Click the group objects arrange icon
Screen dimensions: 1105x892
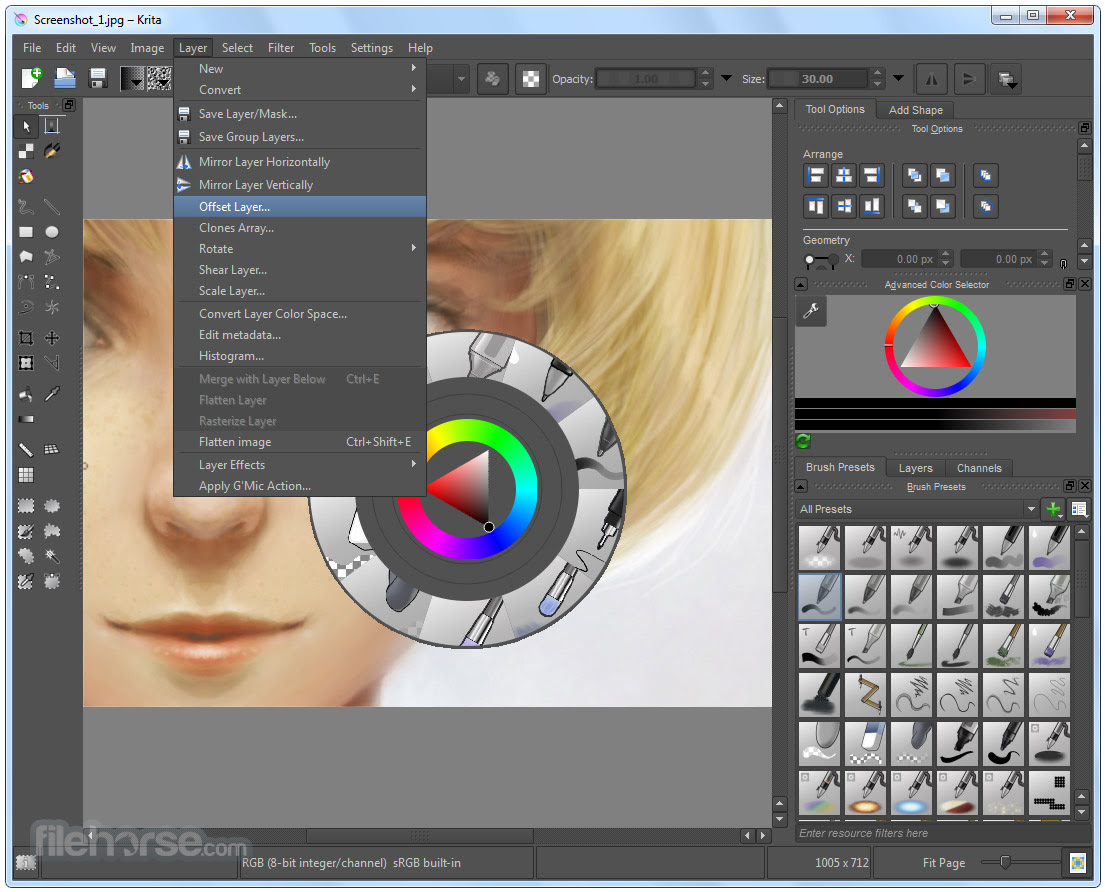(x=986, y=175)
